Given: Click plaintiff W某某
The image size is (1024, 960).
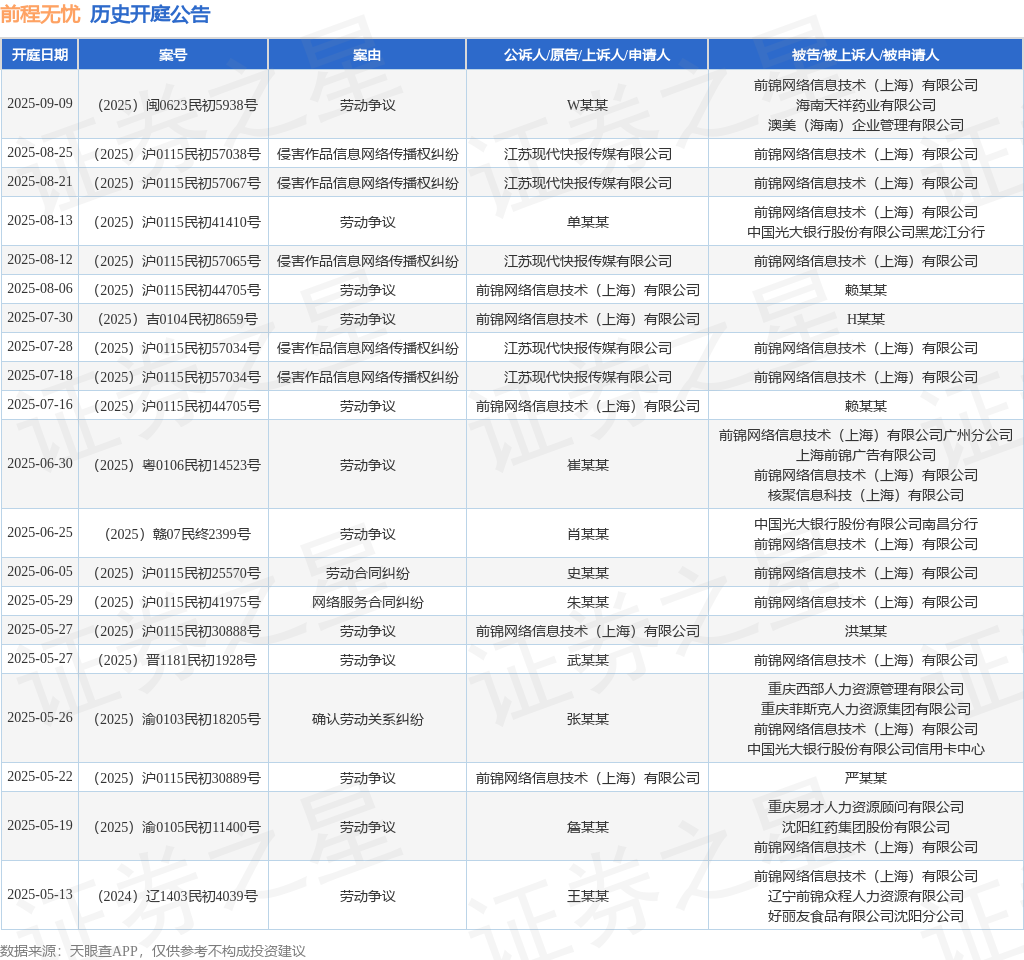Looking at the screenshot, I should tap(587, 105).
